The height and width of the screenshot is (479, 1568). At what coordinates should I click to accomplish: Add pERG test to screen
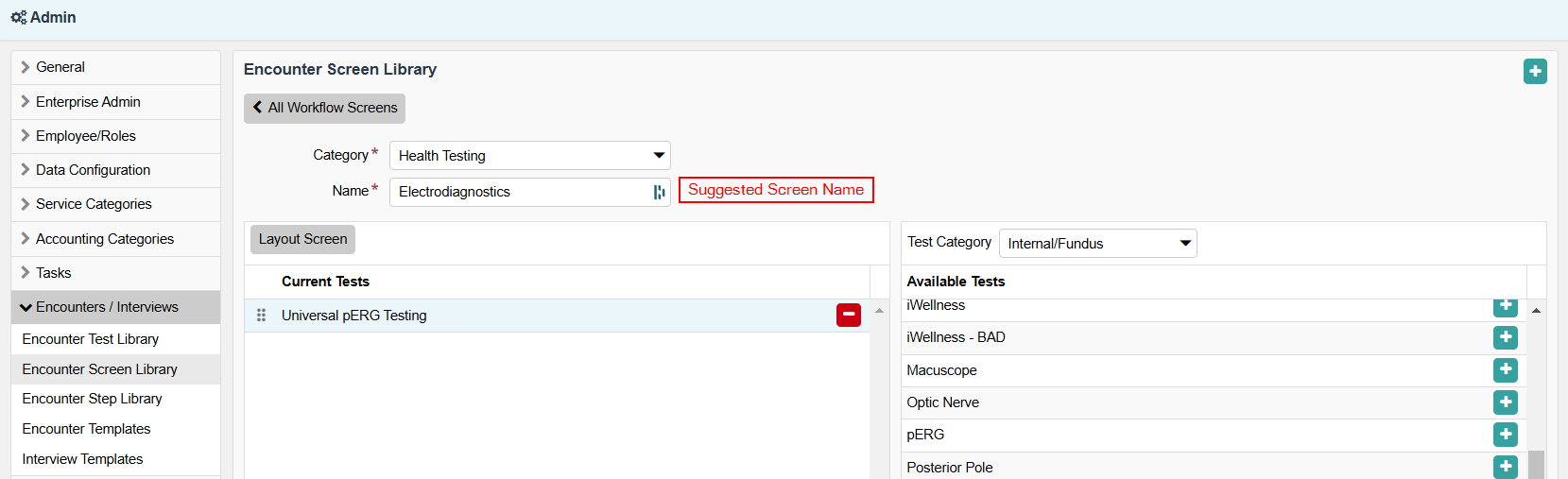(1505, 435)
